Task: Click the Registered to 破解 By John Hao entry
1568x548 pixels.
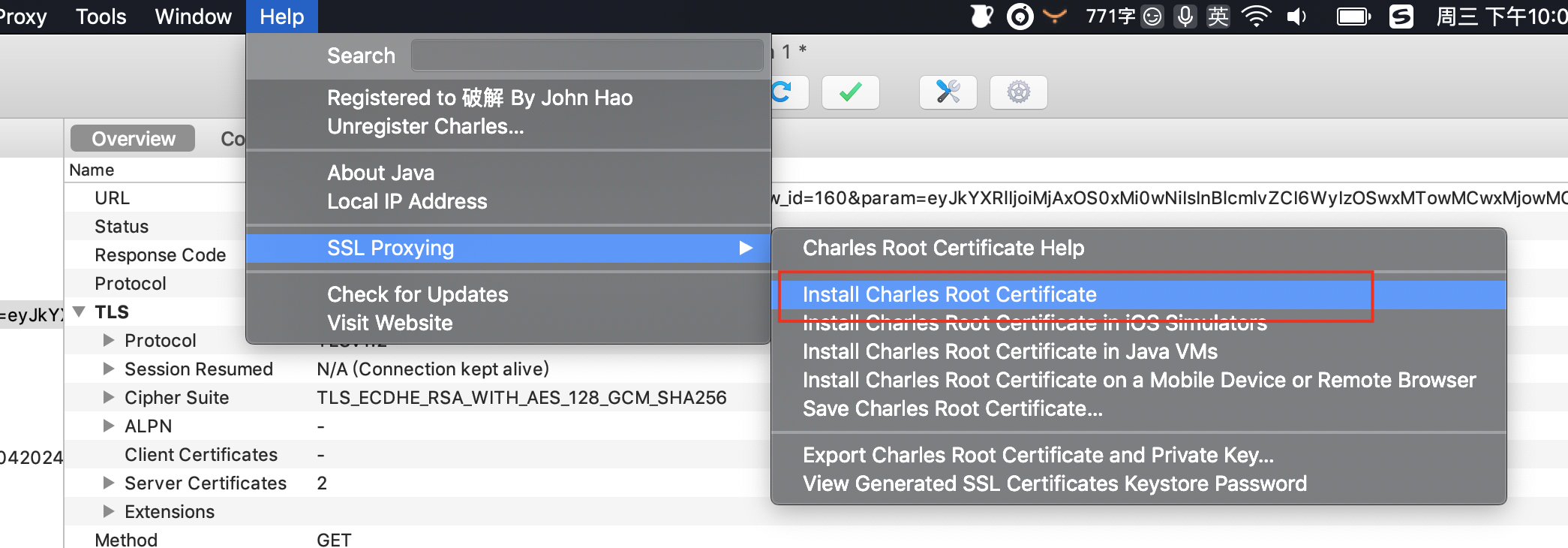Action: click(x=509, y=98)
